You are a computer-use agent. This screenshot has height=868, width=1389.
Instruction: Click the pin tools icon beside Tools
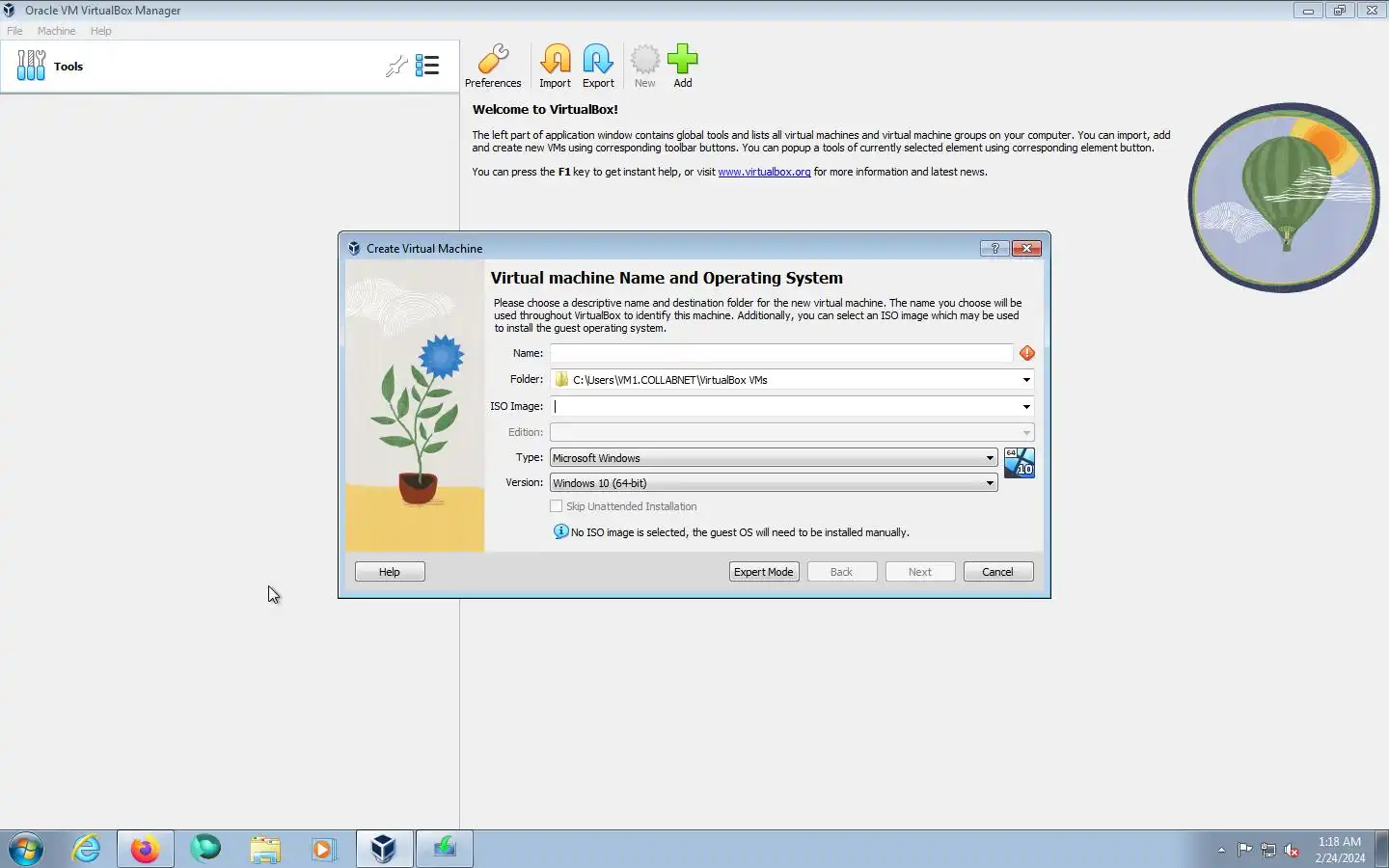[x=396, y=66]
